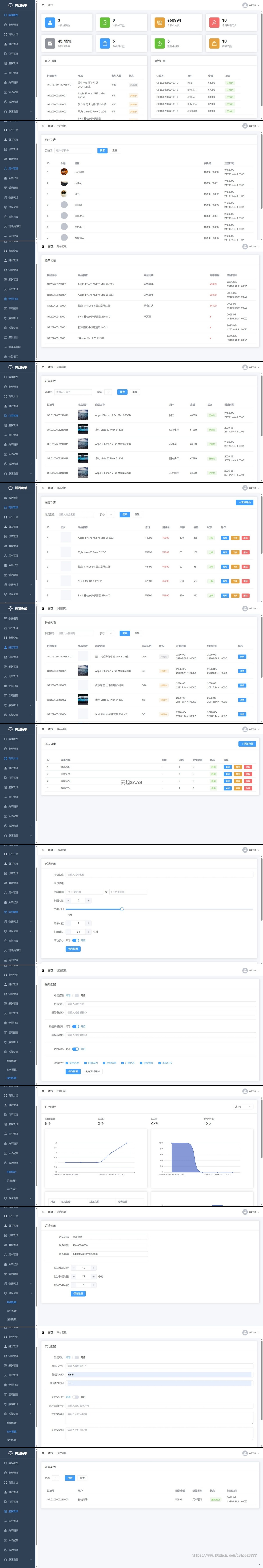Click plus on 默认成团人数 stepper in 系统设置
The image size is (263, 1568).
(93, 1268)
